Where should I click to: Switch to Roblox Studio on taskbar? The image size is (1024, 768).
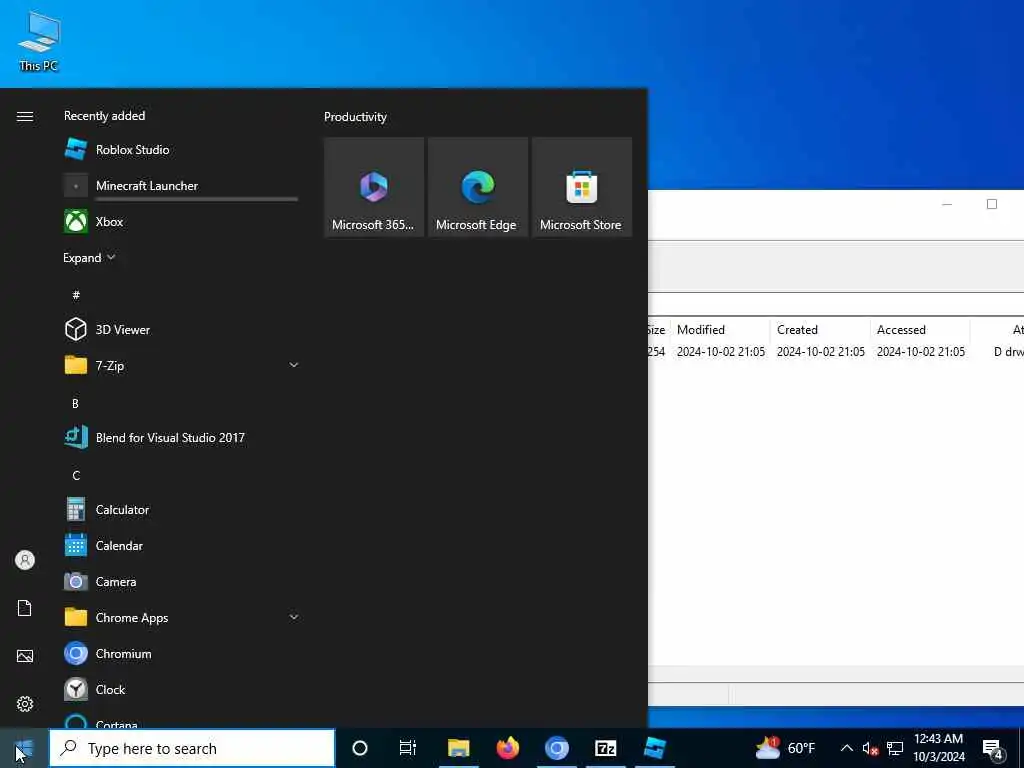[x=654, y=748]
